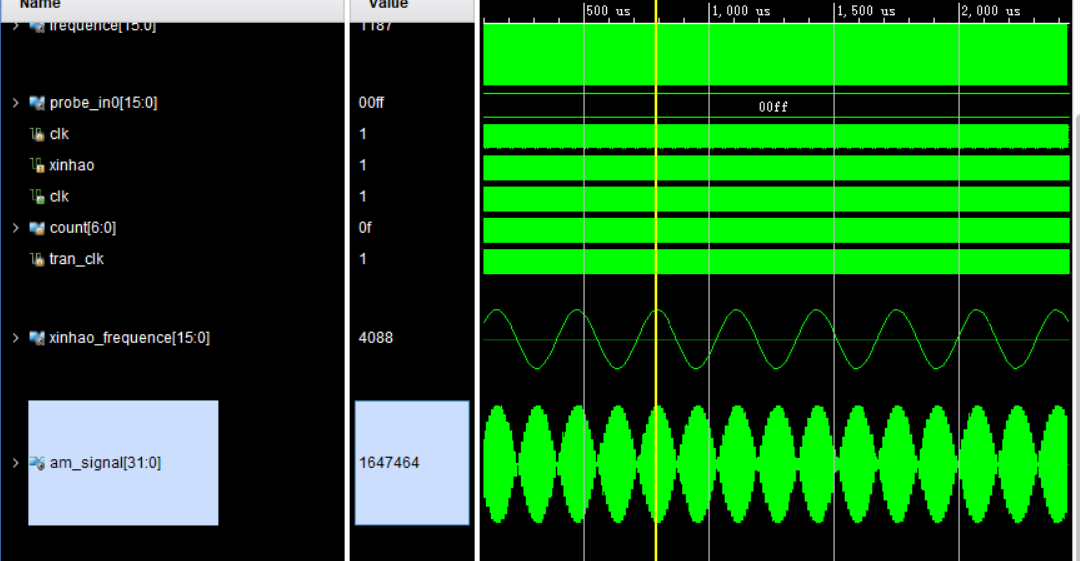
Task: Click the clk signal icon directly above xinhao
Action: click(x=37, y=134)
